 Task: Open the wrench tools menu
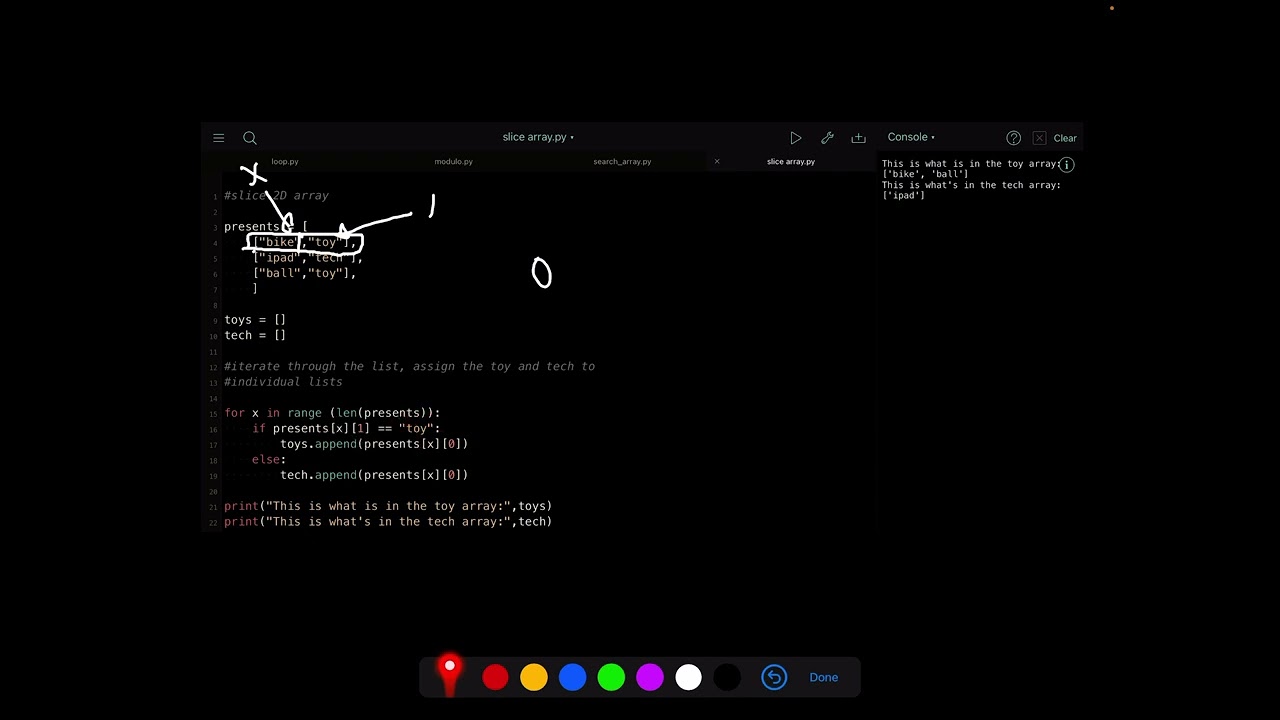(827, 138)
